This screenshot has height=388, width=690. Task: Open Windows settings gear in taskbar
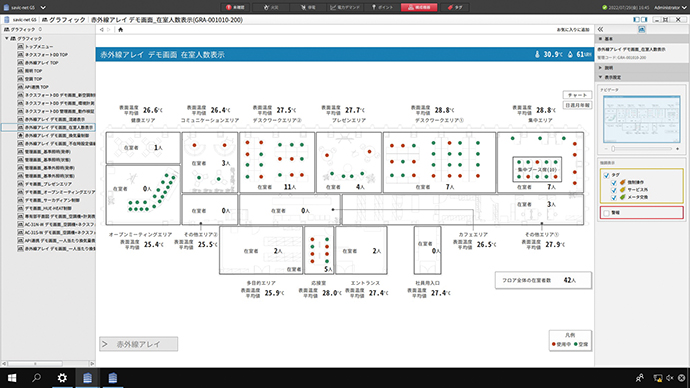tap(62, 378)
